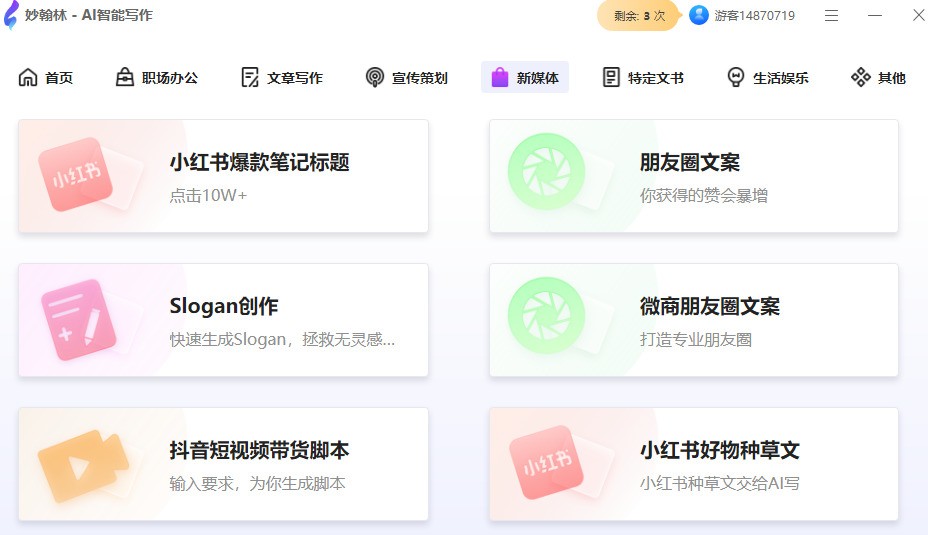Select the 宣传策划 tab
The width and height of the screenshot is (928, 535).
tap(407, 78)
